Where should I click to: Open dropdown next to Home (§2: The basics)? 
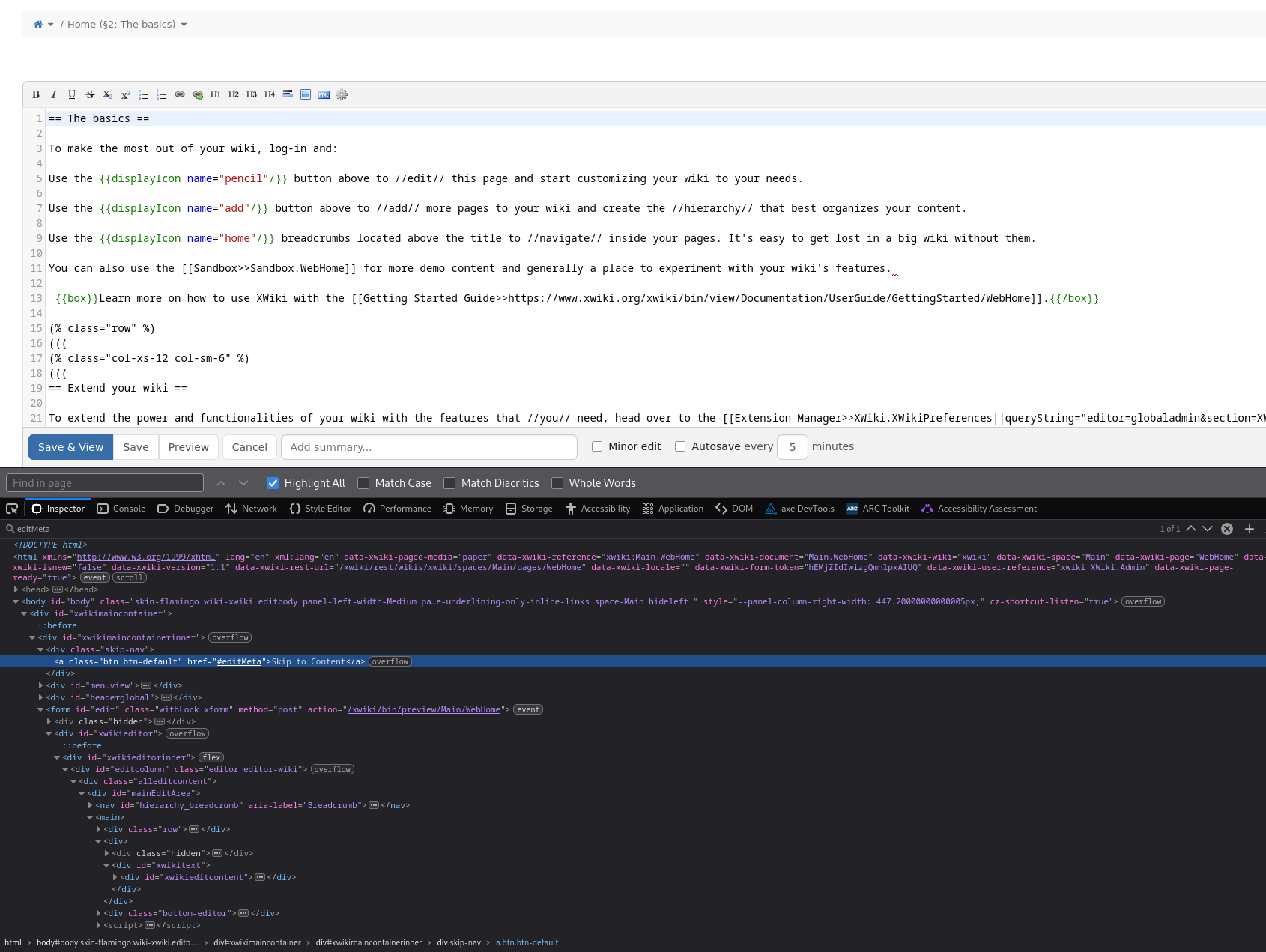tap(184, 25)
